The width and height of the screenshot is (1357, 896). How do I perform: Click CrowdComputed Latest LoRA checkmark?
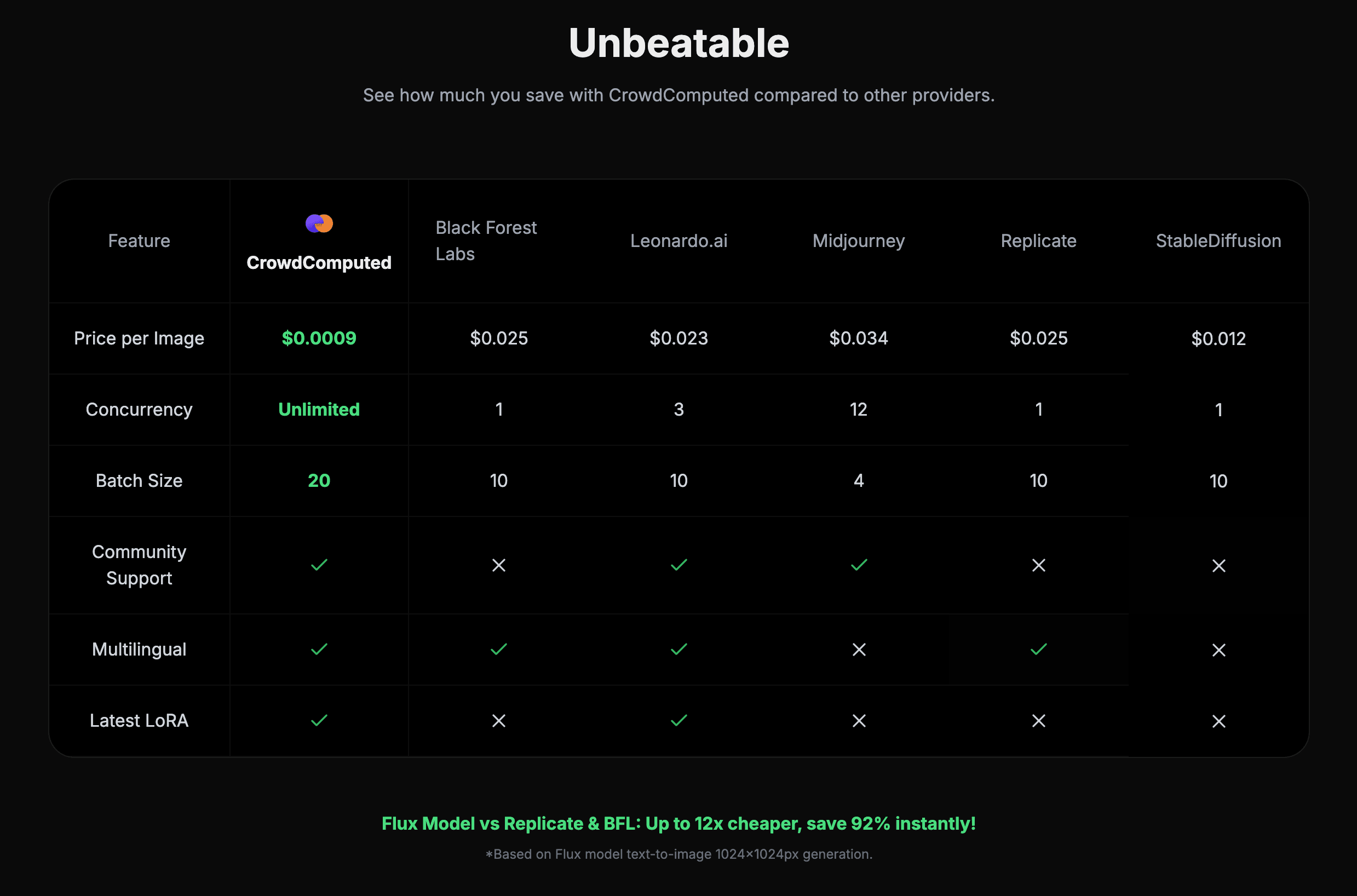point(319,721)
